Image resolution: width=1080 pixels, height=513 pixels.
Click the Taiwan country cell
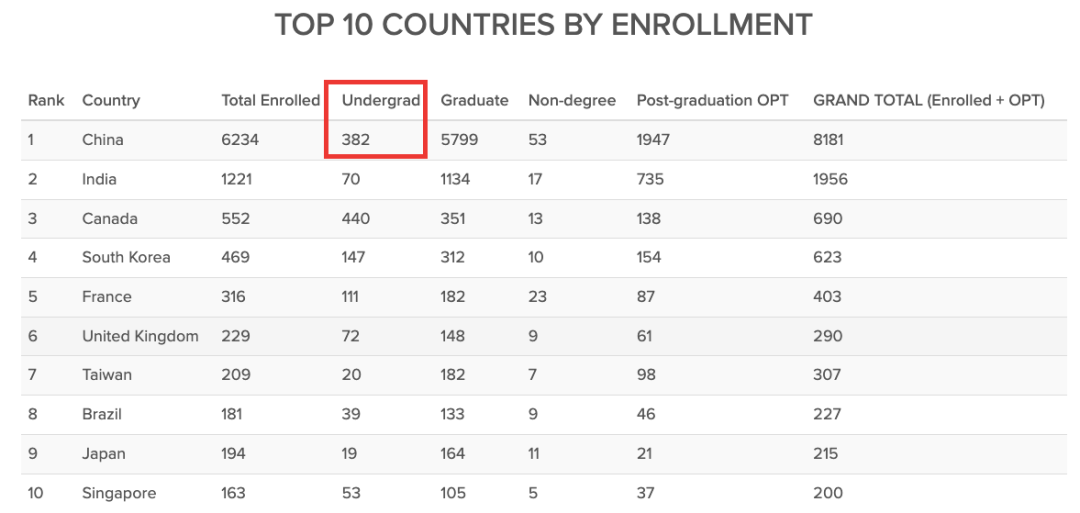107,375
